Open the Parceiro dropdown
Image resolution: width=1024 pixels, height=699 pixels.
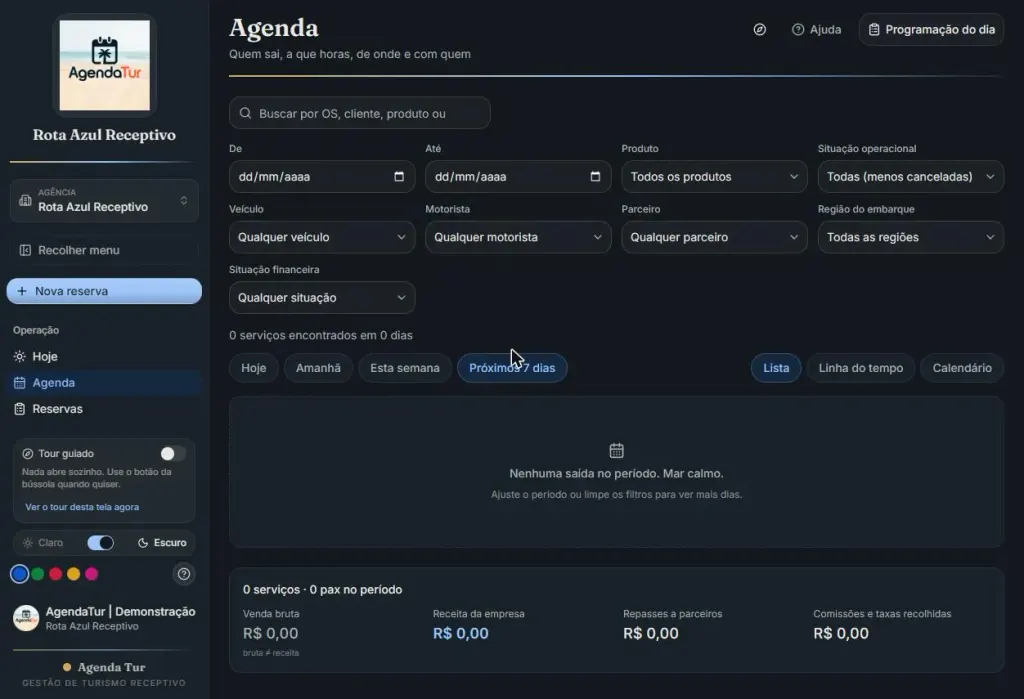(x=714, y=237)
